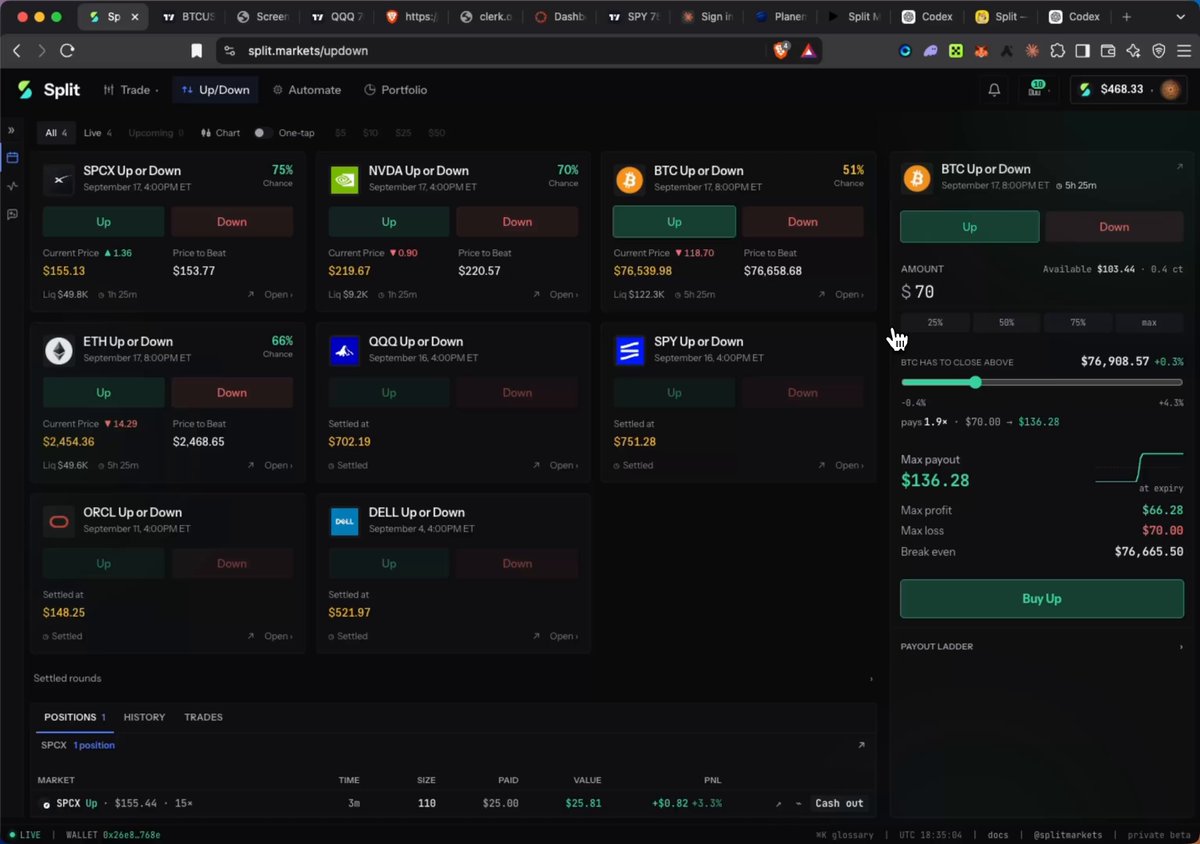This screenshot has height=844, width=1200.
Task: Select Down in the BTC order panel
Action: (x=1114, y=227)
